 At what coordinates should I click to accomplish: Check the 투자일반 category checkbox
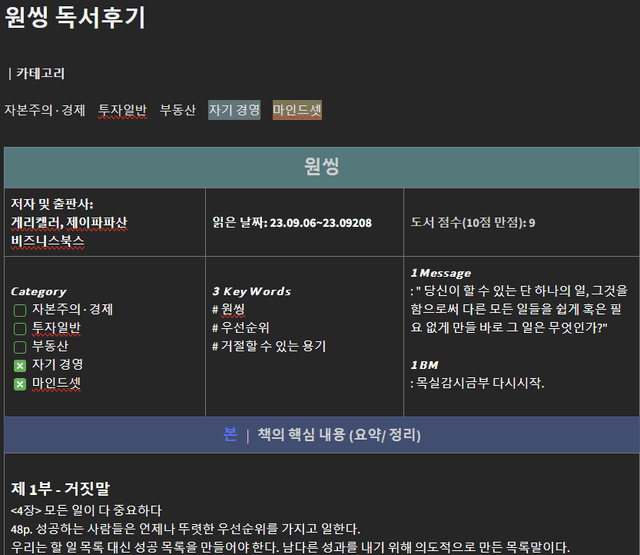20,329
